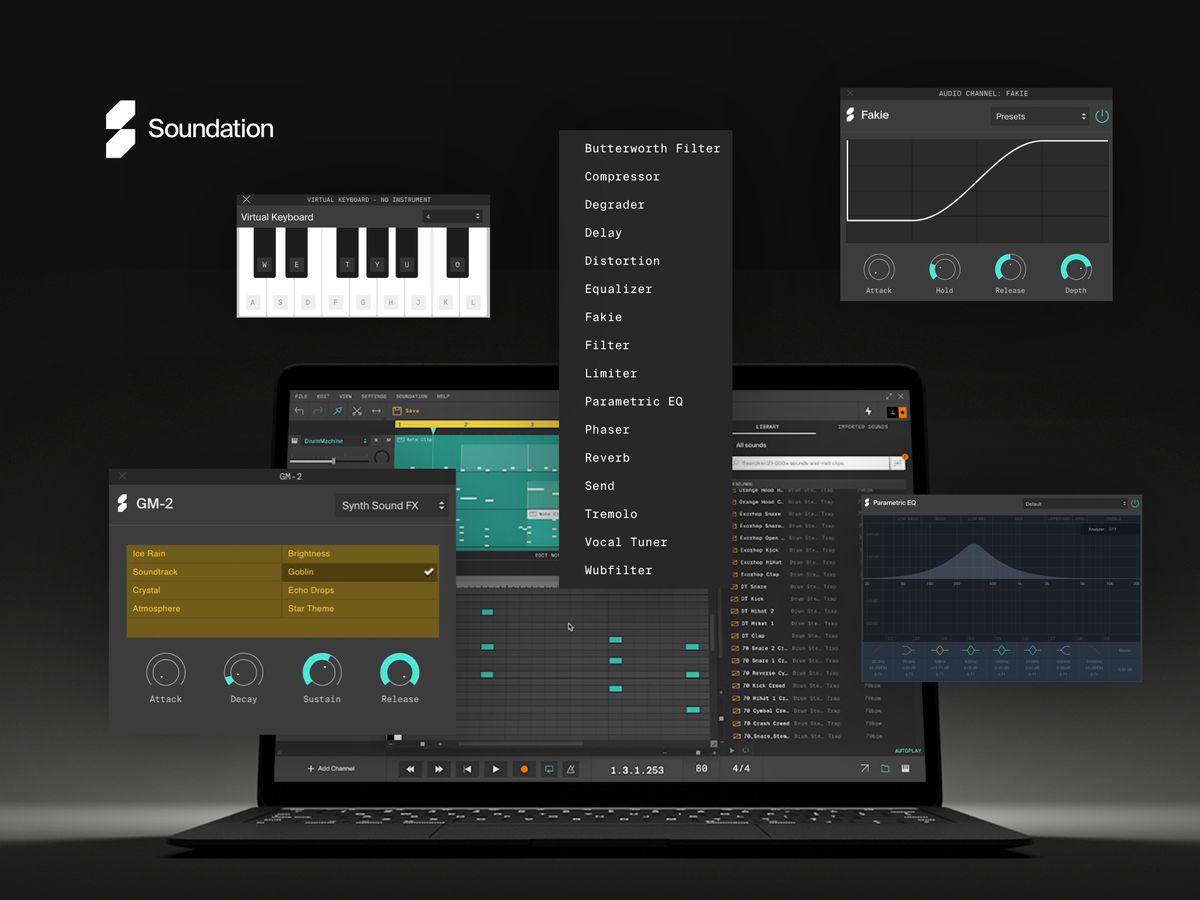The height and width of the screenshot is (900, 1200).
Task: Start playback with the play button
Action: click(x=495, y=769)
